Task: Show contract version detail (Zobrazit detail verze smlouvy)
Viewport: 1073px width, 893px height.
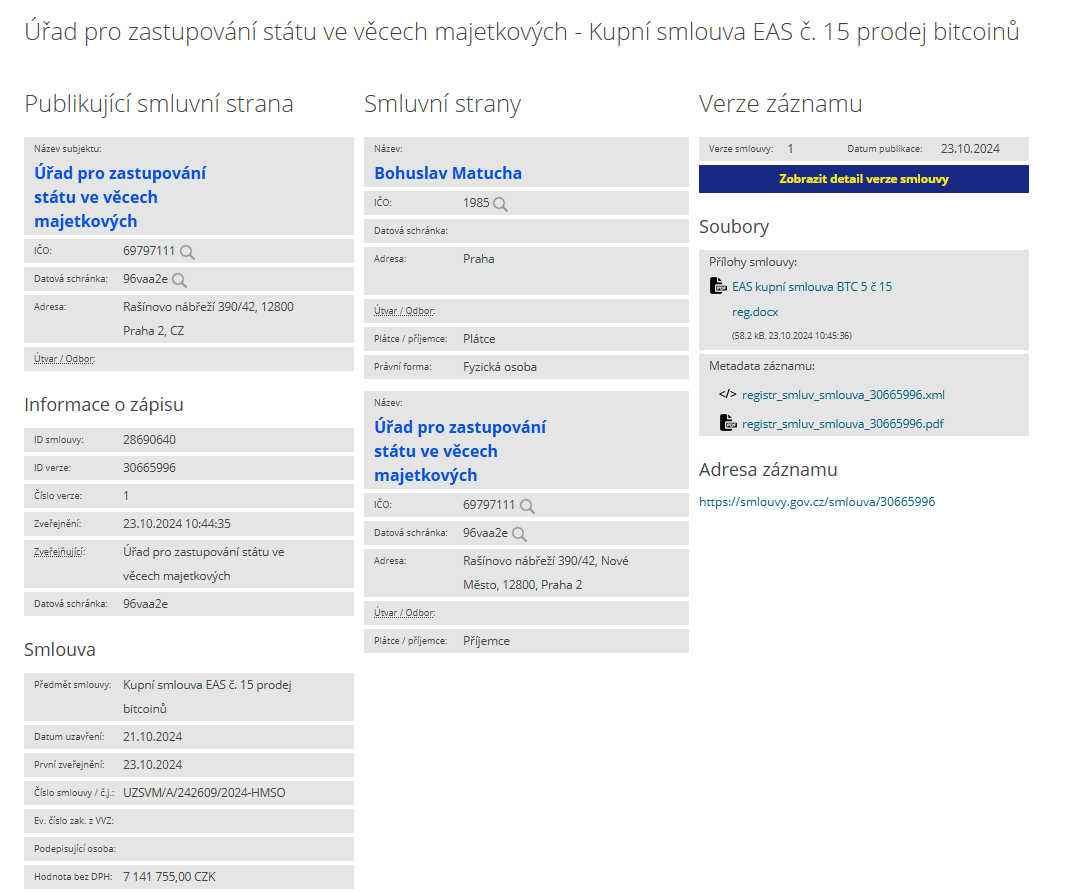Action: coord(864,179)
